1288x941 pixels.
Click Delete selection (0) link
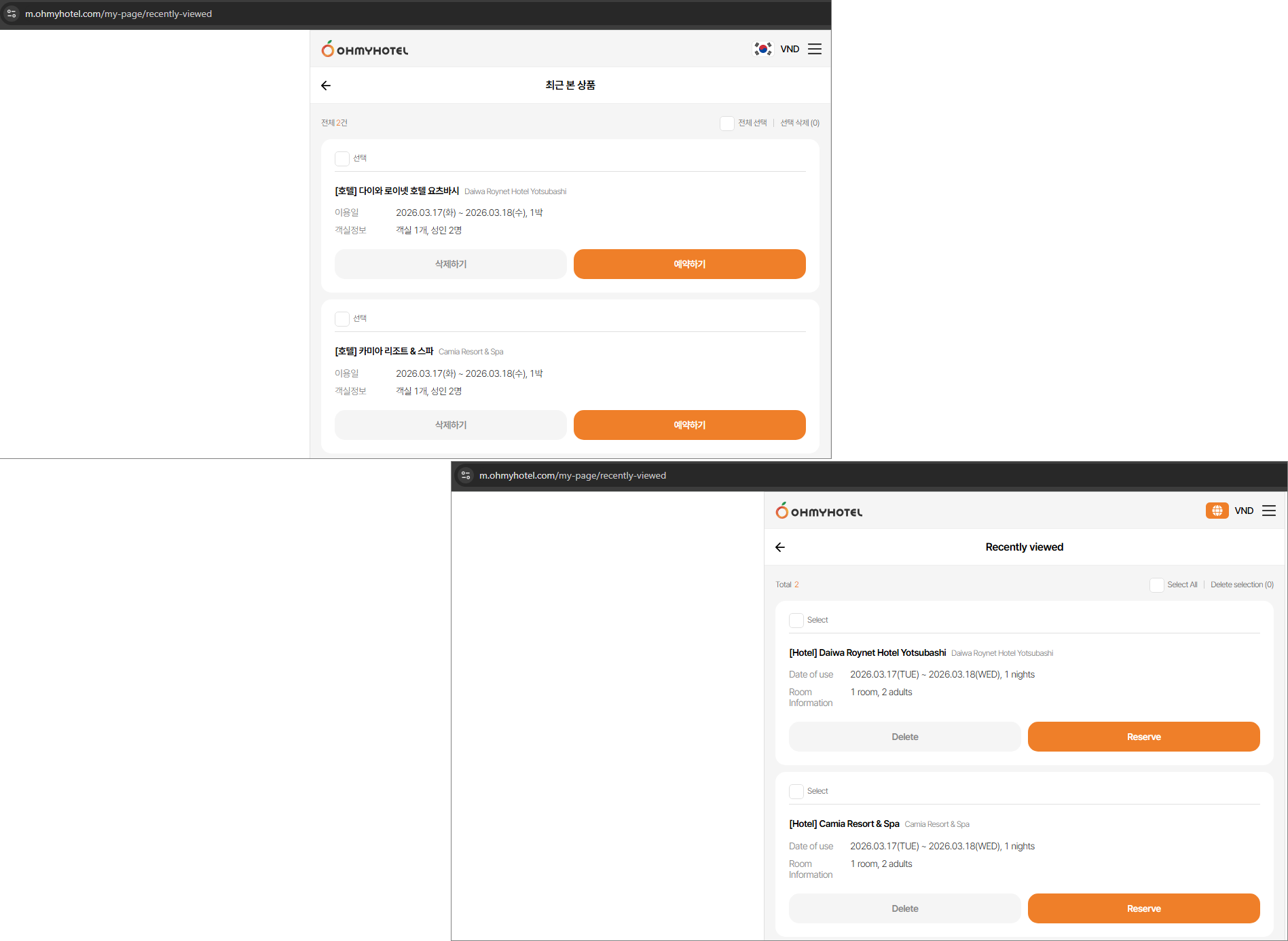coord(1242,585)
